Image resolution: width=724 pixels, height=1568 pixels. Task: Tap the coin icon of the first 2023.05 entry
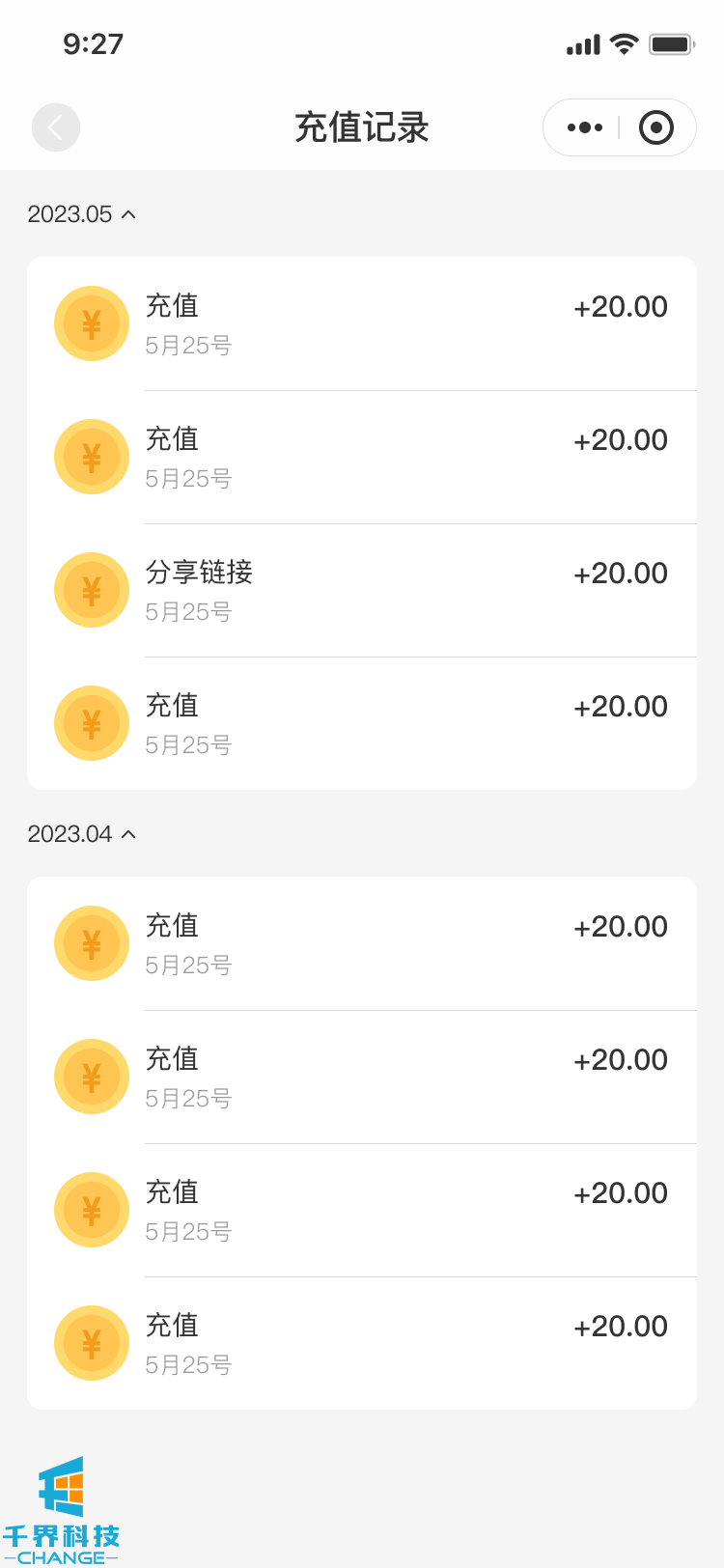[x=92, y=323]
